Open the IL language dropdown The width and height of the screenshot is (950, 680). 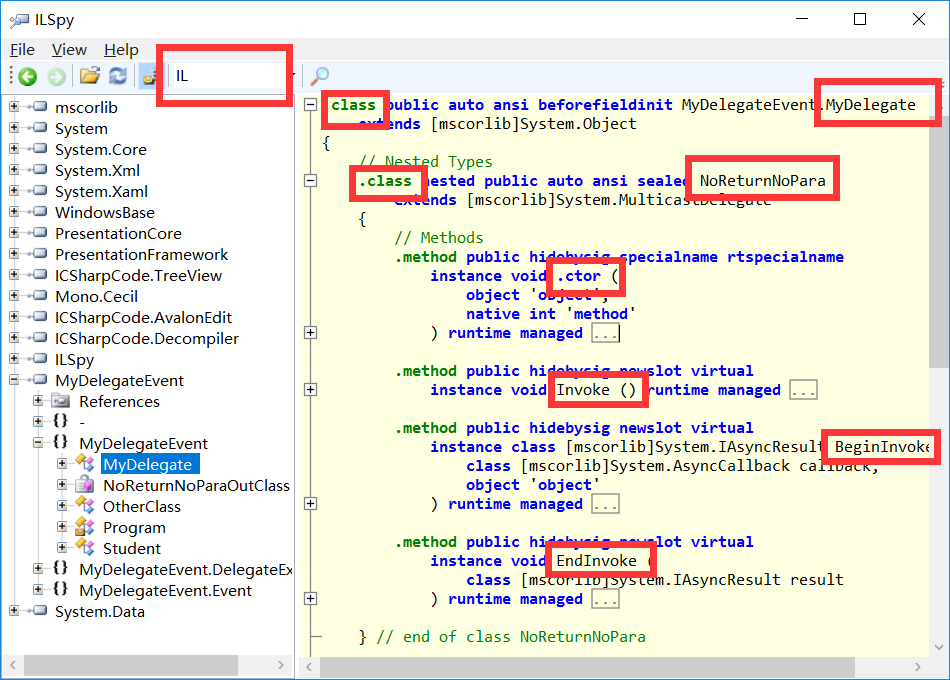[233, 76]
